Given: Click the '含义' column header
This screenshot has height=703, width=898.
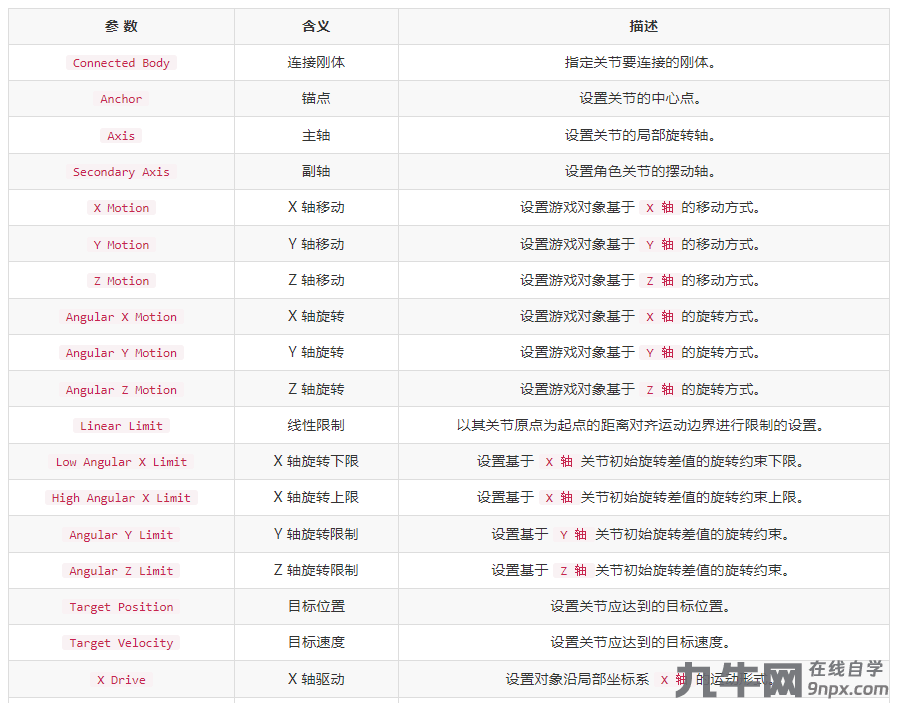Looking at the screenshot, I should tap(316, 26).
